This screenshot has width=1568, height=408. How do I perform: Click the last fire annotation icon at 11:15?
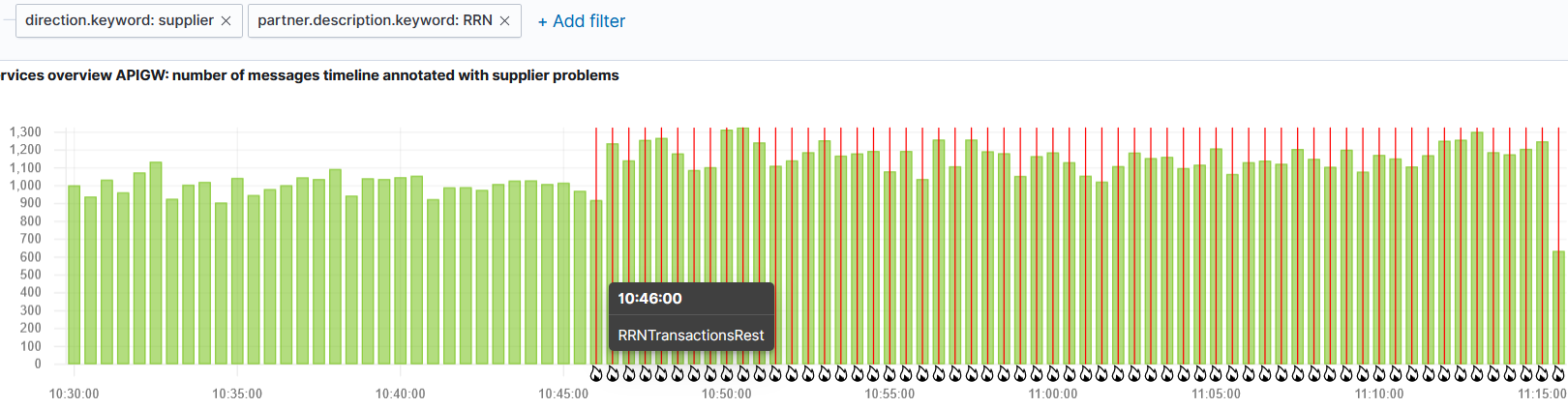[1558, 373]
